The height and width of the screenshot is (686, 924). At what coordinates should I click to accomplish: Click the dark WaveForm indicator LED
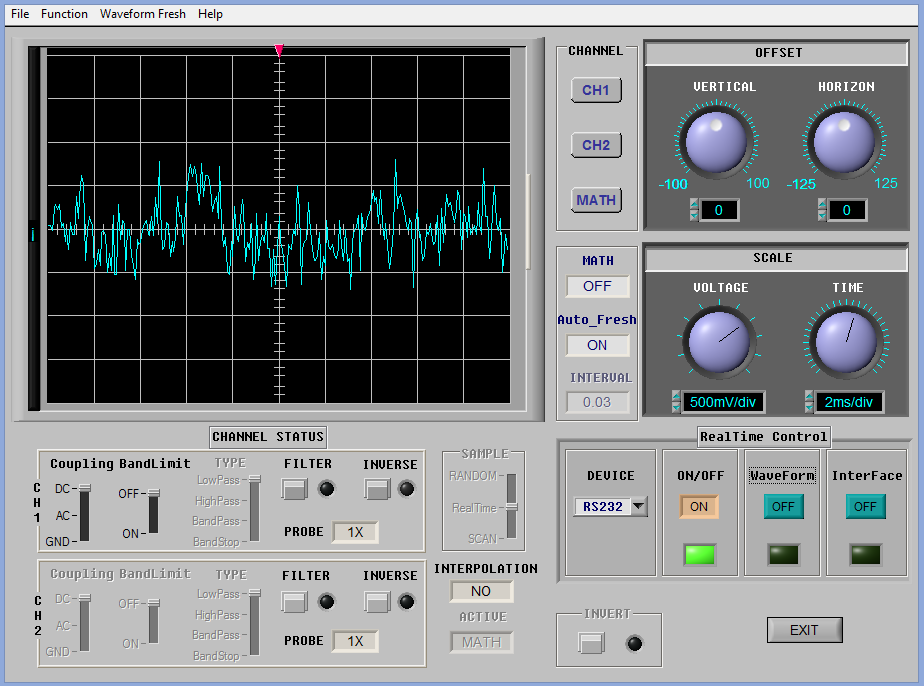pyautogui.click(x=784, y=555)
